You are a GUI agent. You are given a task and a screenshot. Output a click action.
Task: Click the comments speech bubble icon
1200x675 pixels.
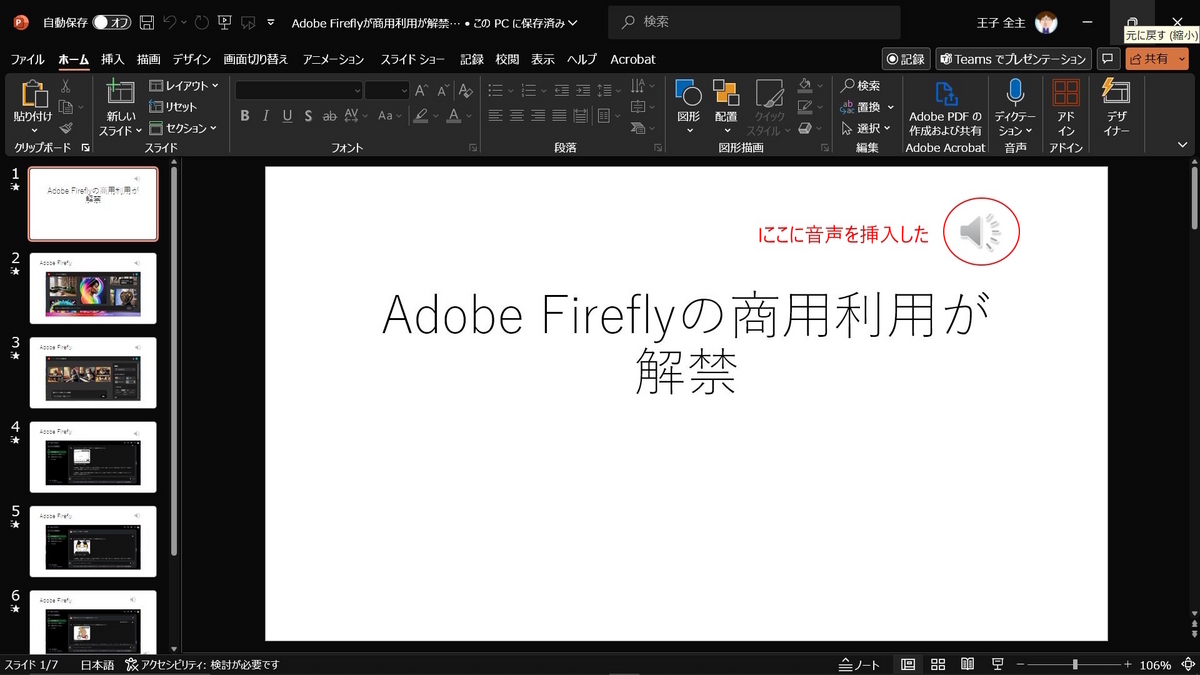(1107, 59)
